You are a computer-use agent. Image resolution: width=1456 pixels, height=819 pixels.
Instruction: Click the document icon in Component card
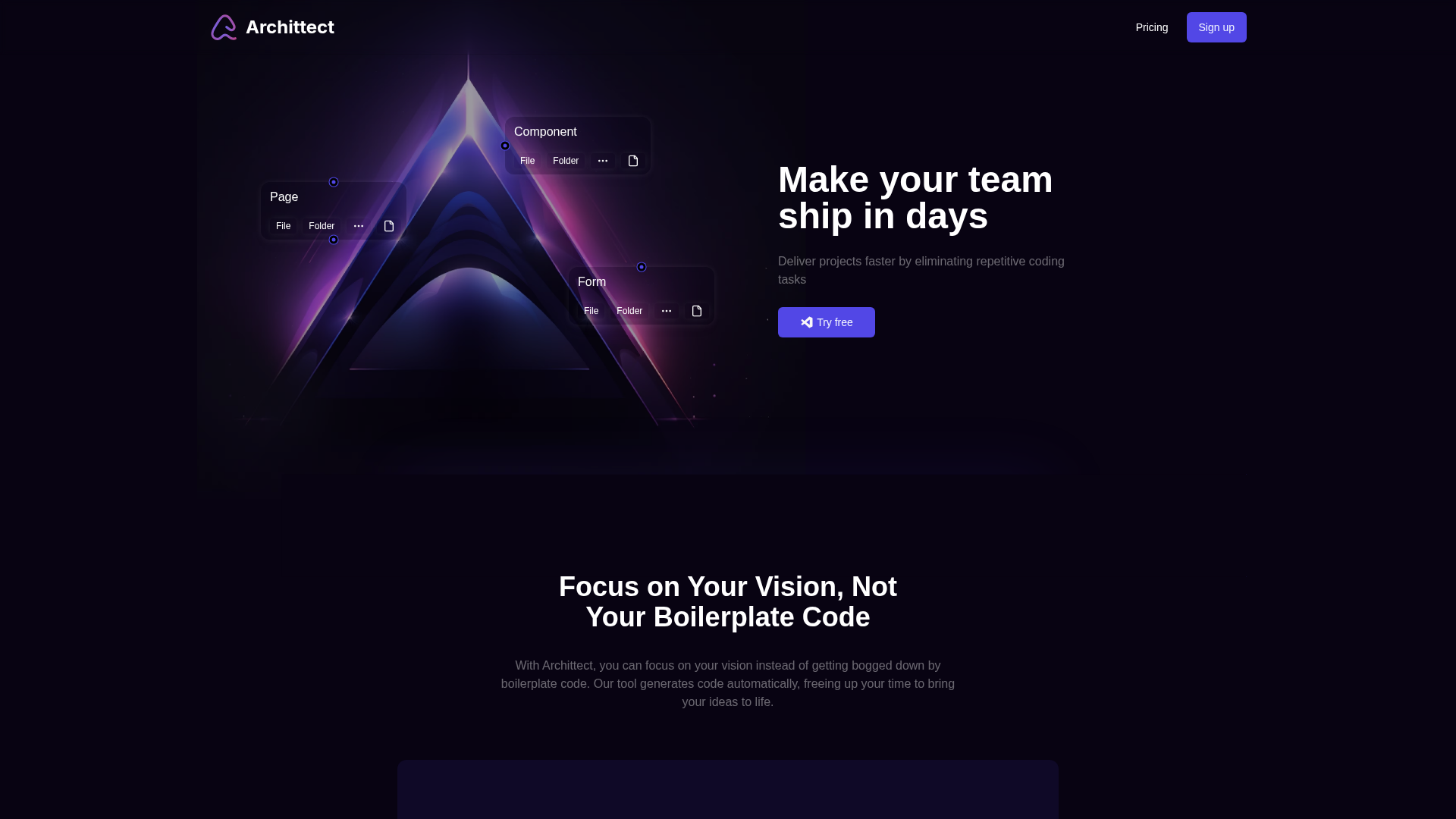633,161
